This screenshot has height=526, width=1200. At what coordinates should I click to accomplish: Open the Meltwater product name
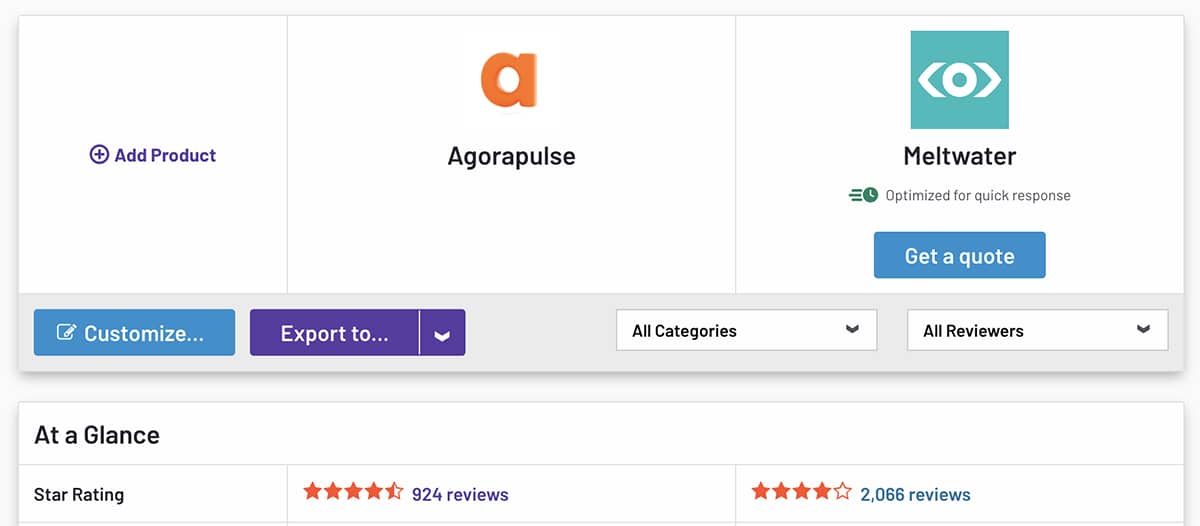(x=959, y=157)
